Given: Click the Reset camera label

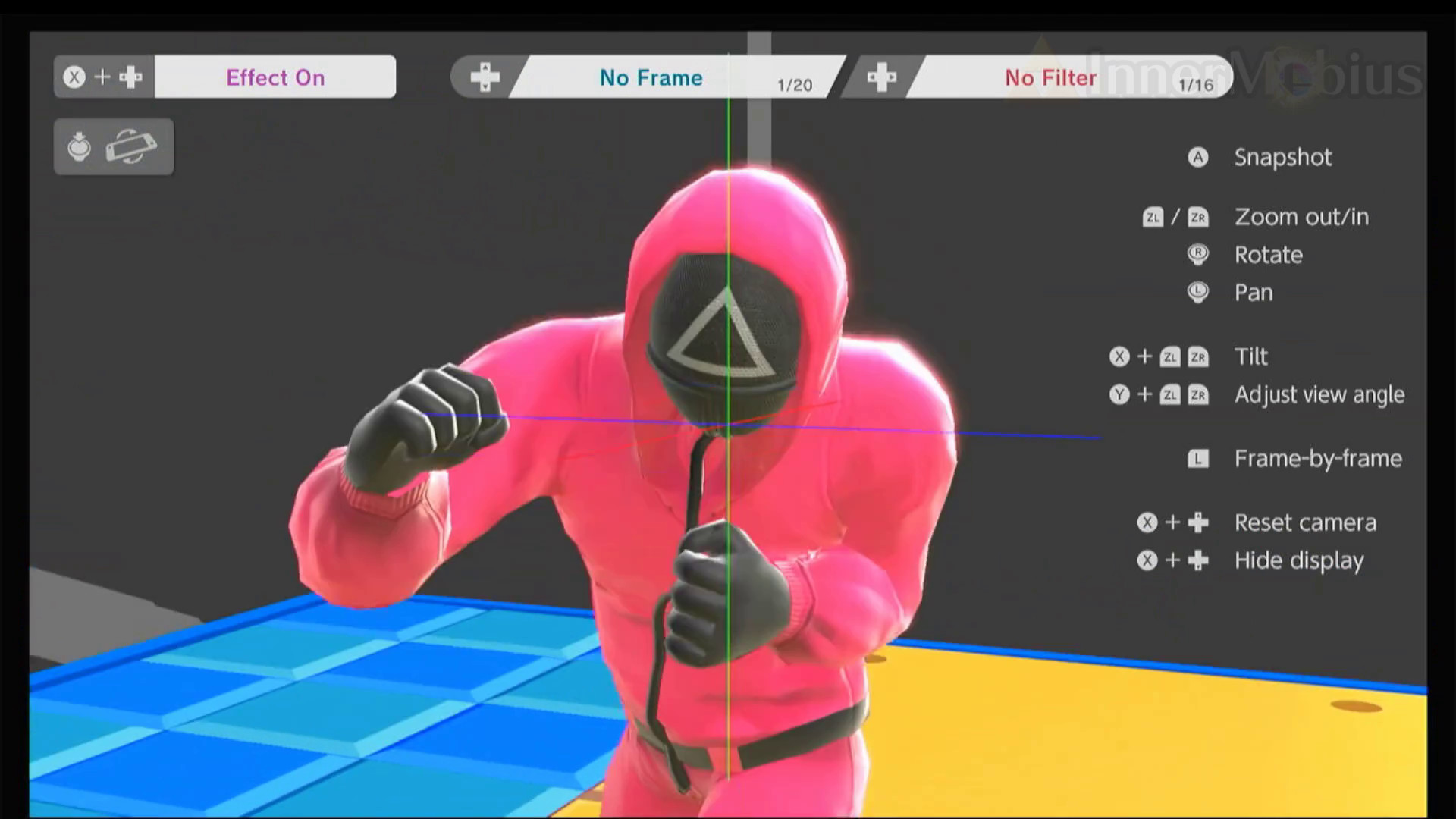Looking at the screenshot, I should tap(1306, 522).
